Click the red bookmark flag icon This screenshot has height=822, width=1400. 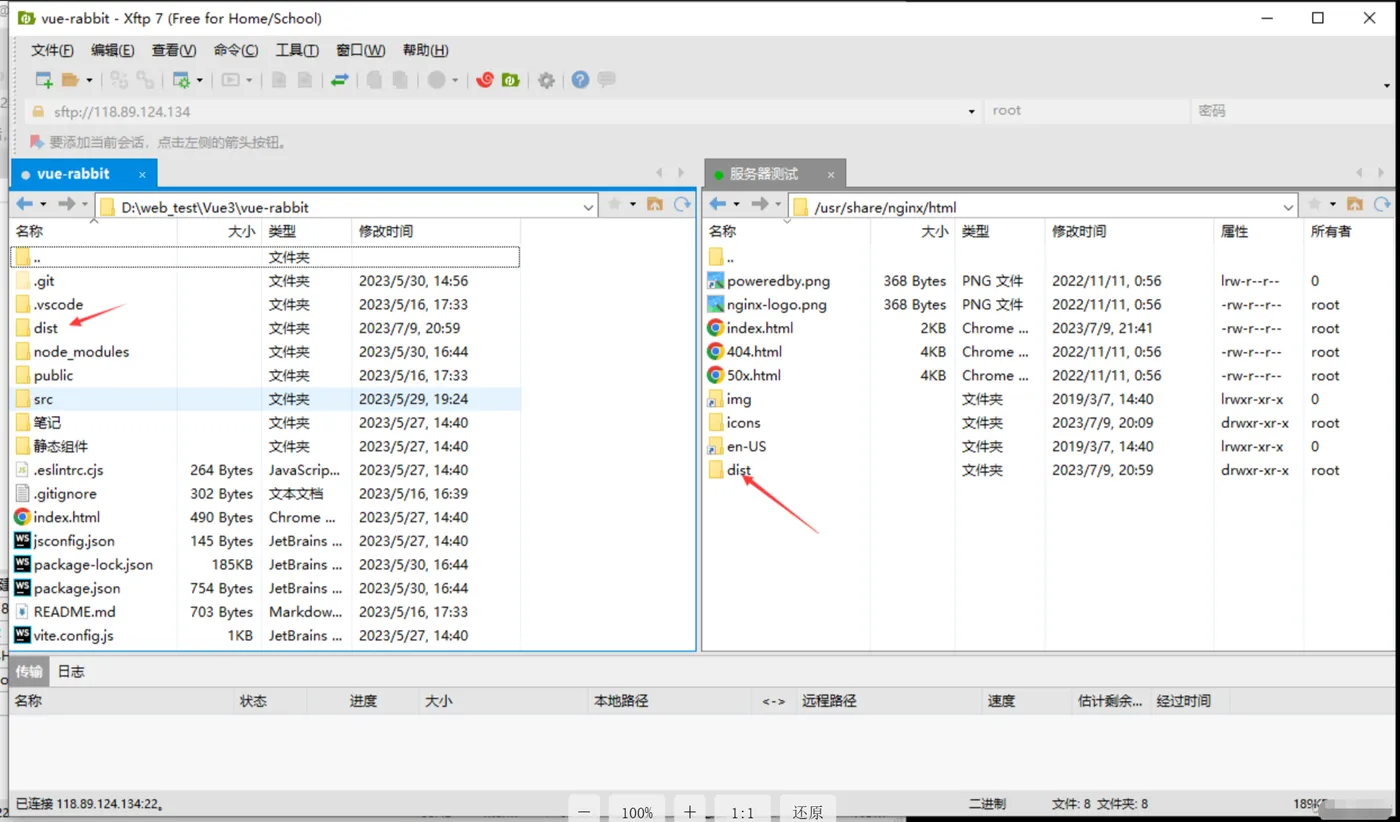point(37,142)
